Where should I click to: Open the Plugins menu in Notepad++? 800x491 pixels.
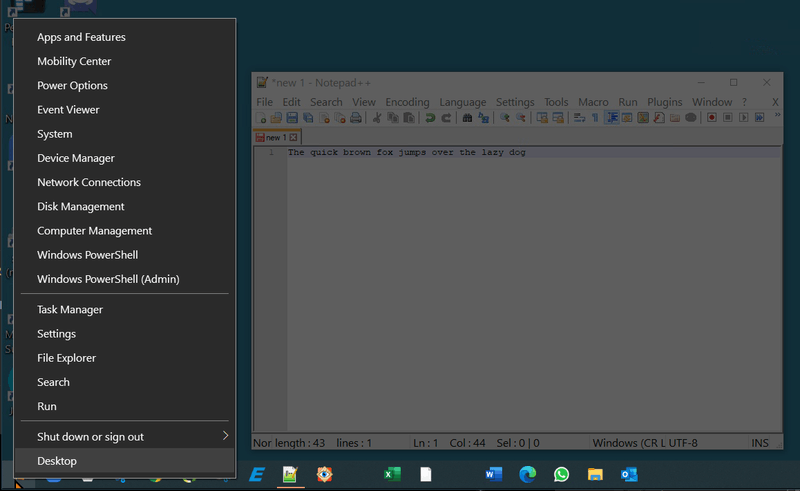[664, 102]
